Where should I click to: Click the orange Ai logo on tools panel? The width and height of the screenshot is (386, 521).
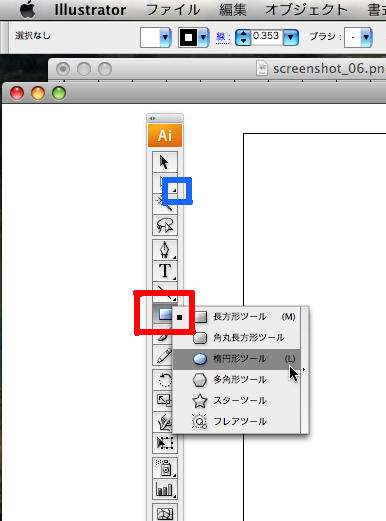165,135
